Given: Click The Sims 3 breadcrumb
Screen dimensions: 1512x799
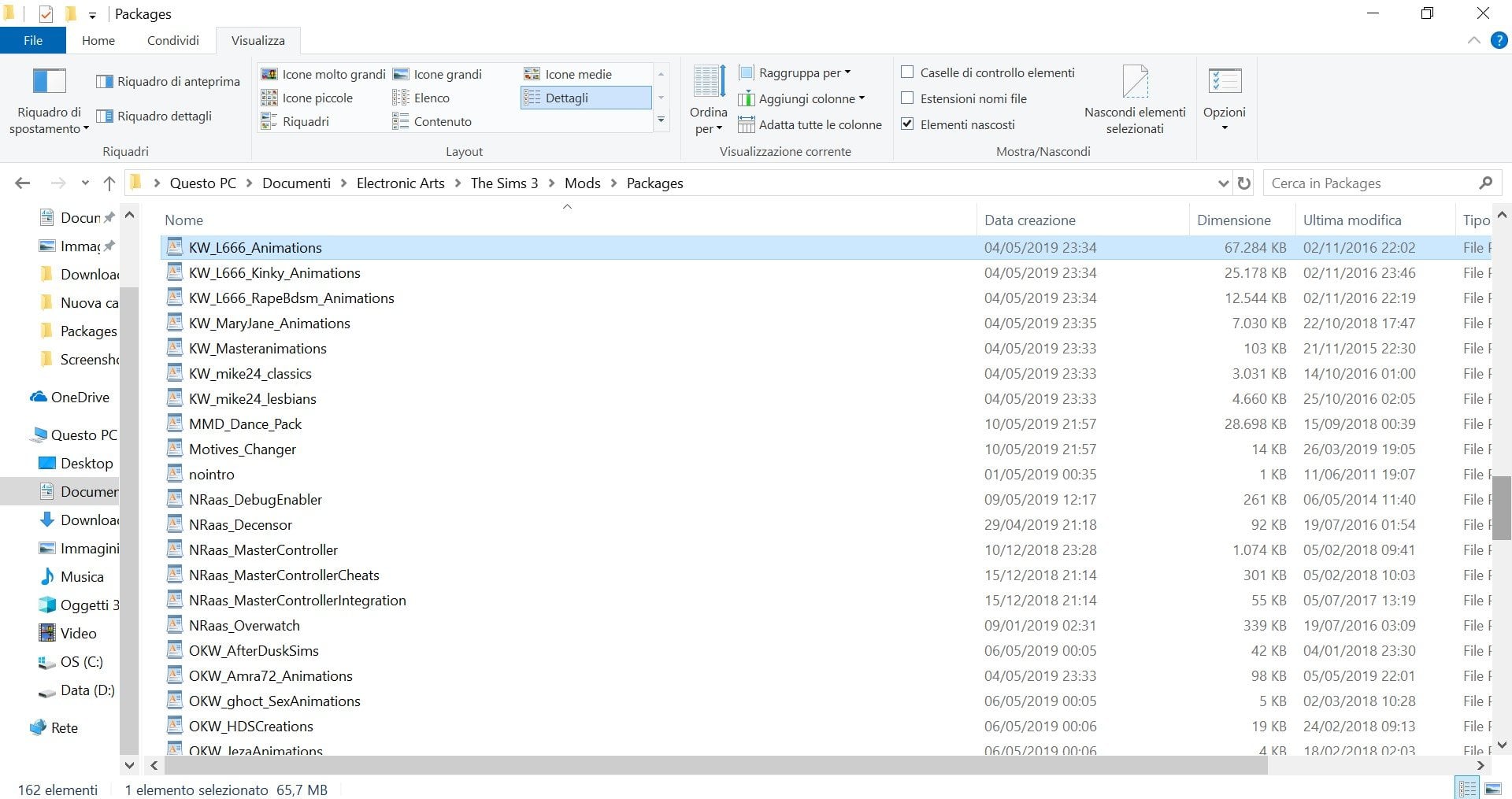Looking at the screenshot, I should (x=505, y=183).
